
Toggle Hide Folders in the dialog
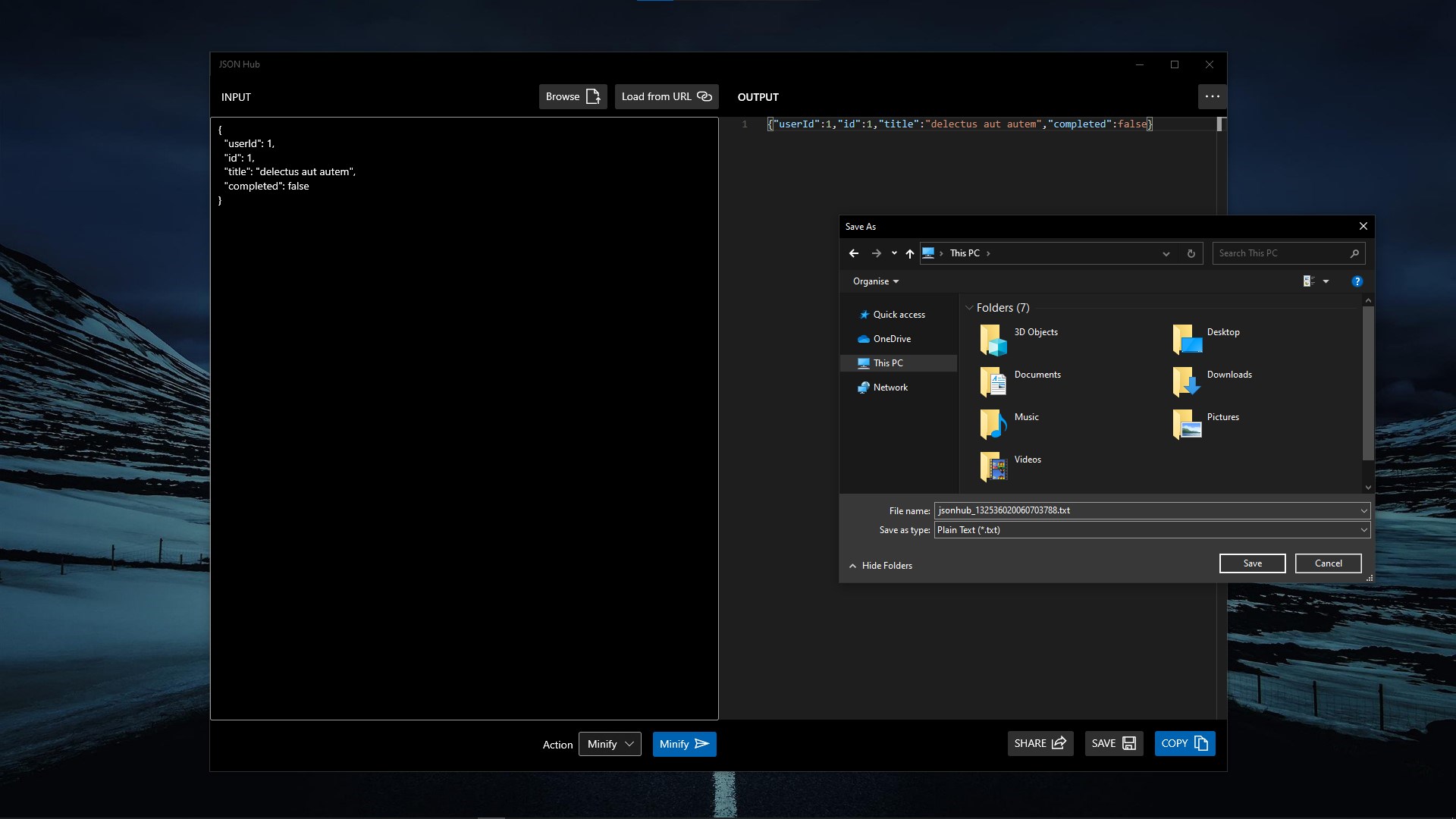[x=880, y=566]
